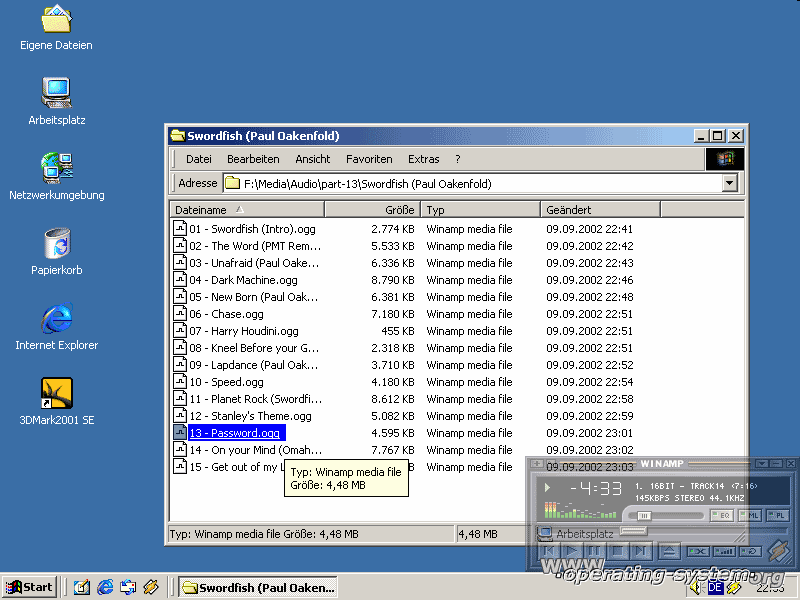Image resolution: width=800 pixels, height=600 pixels.
Task: Click file icon of 01 - Swordfish (Intro).ogg
Action: (x=180, y=228)
